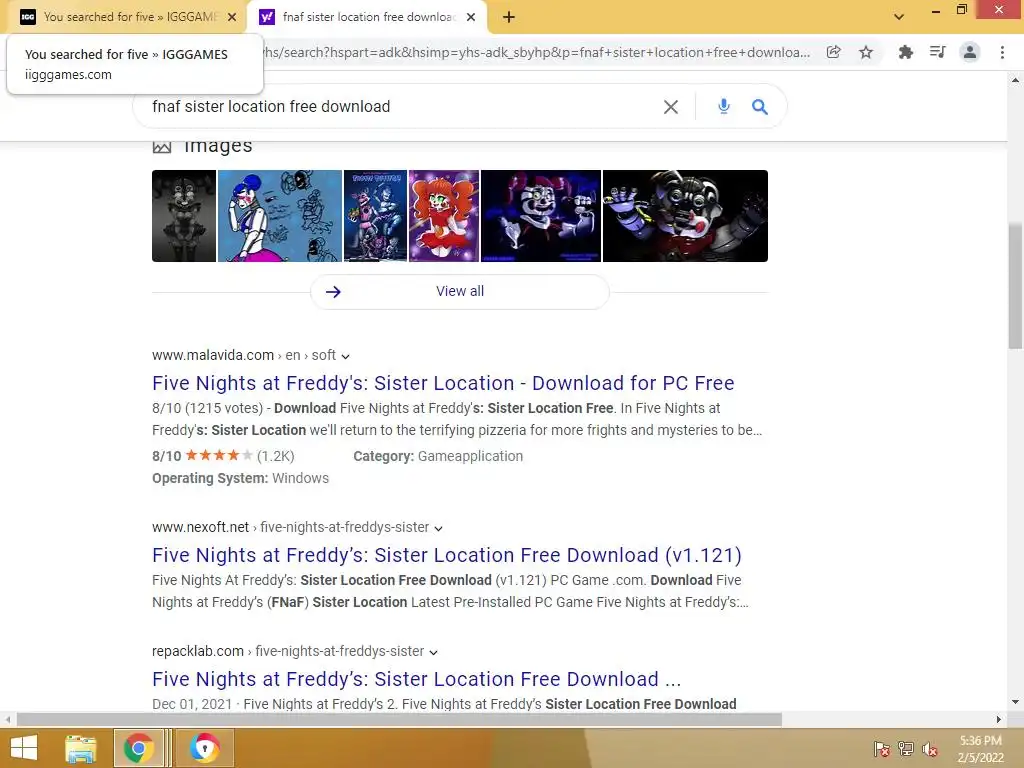Open the grayscale animatronic thumbnail
Screen dimensions: 1024x768
[184, 216]
